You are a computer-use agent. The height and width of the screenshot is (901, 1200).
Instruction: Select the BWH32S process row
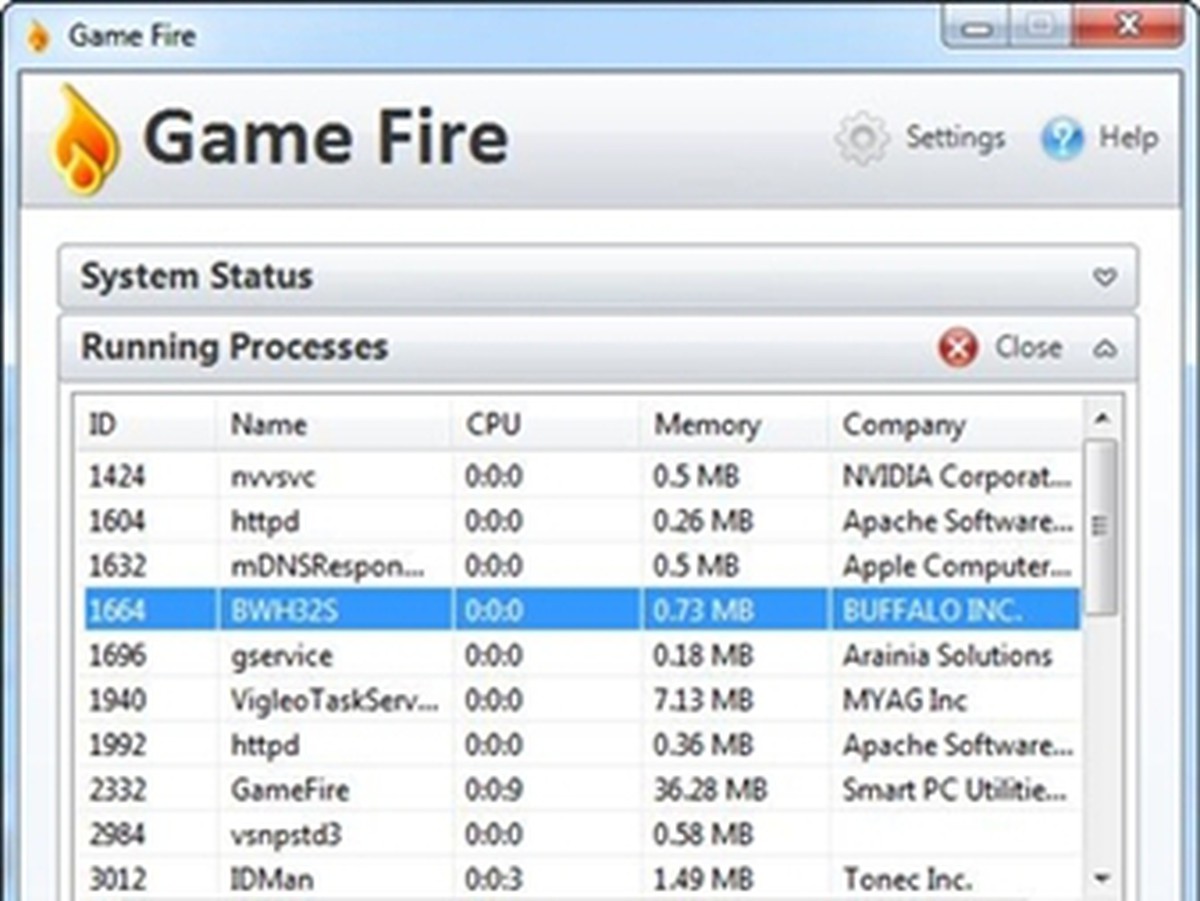580,610
